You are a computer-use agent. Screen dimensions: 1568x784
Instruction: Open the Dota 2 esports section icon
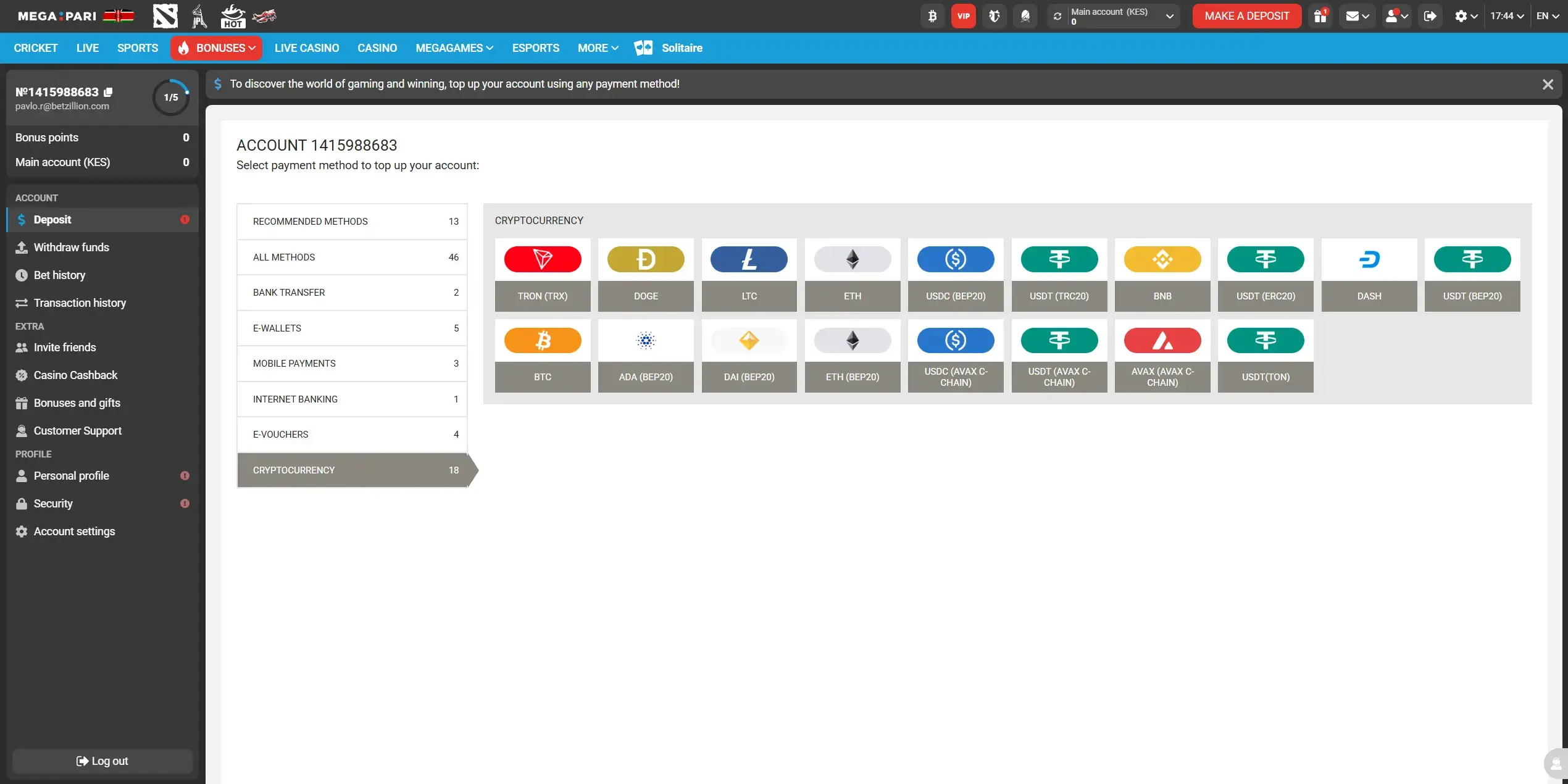[165, 16]
